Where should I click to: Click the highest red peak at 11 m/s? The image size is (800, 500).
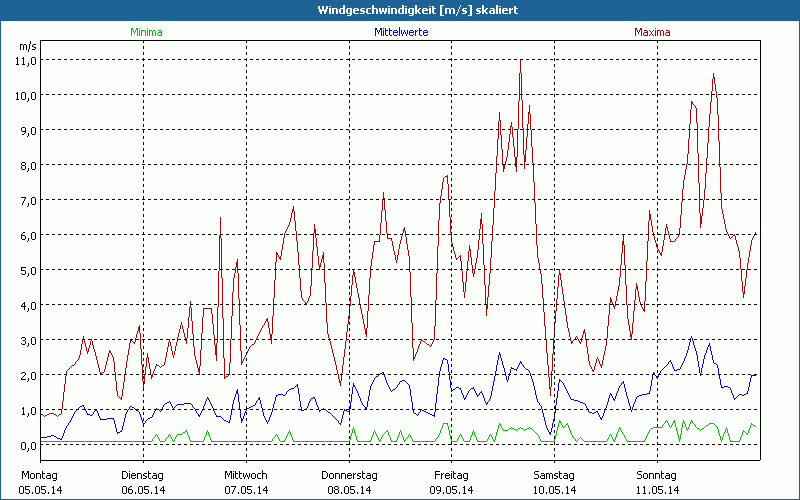tap(521, 61)
